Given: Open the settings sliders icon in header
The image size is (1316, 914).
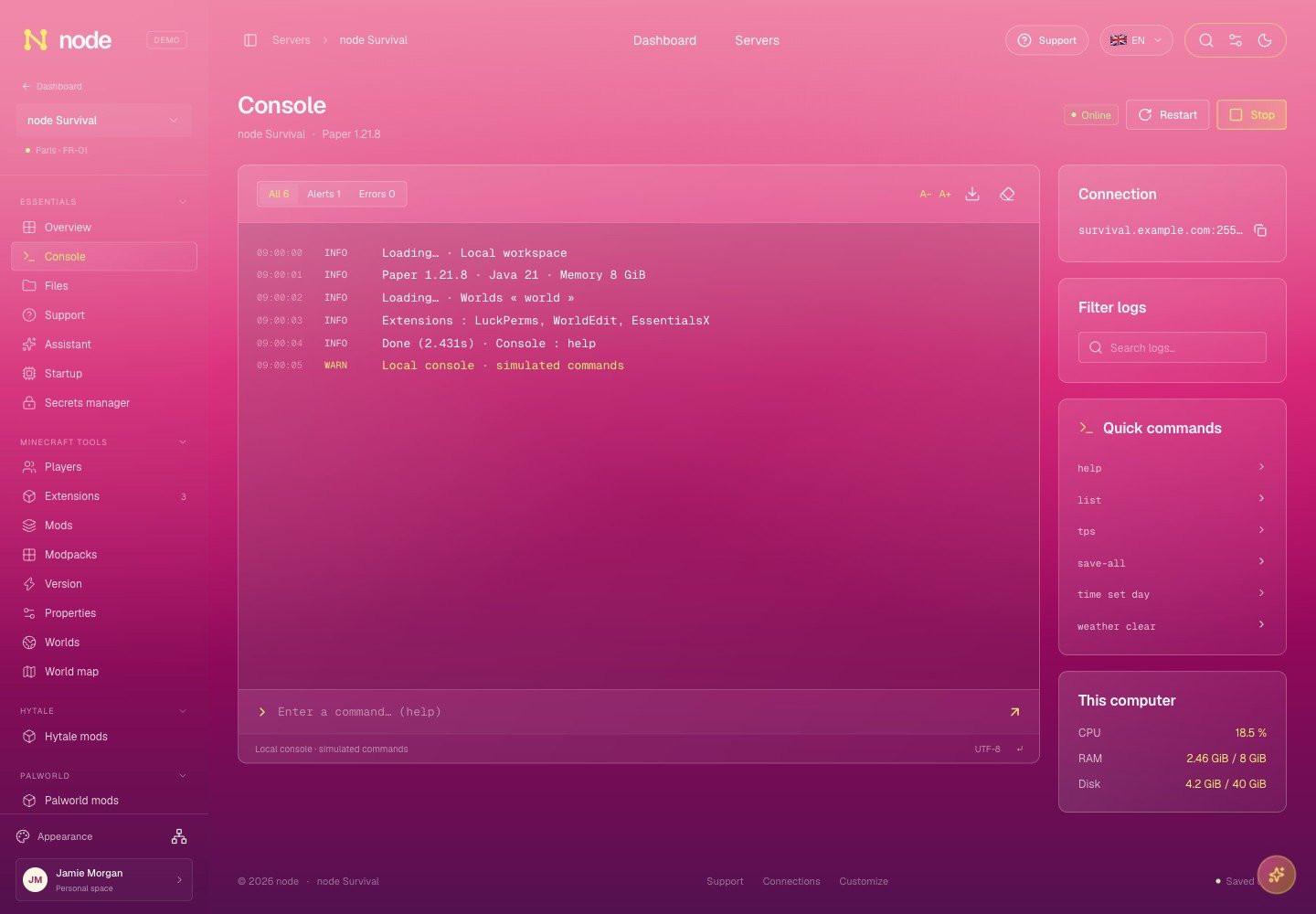Looking at the screenshot, I should click(1236, 40).
